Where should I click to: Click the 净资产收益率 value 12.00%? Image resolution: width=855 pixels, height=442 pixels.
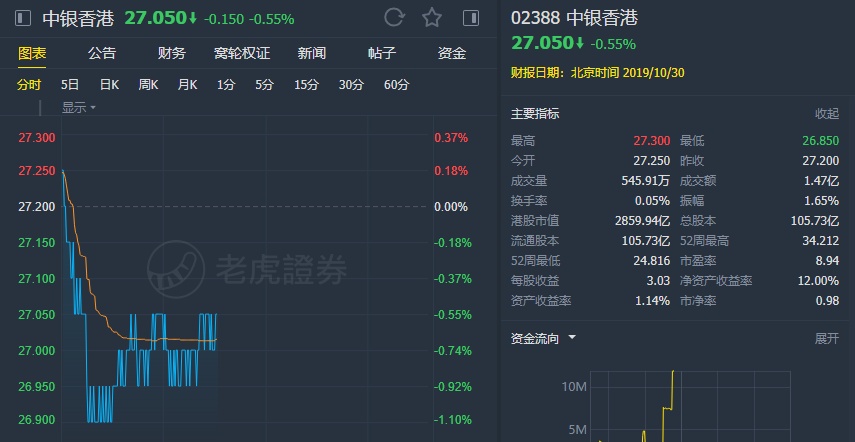pyautogui.click(x=818, y=281)
